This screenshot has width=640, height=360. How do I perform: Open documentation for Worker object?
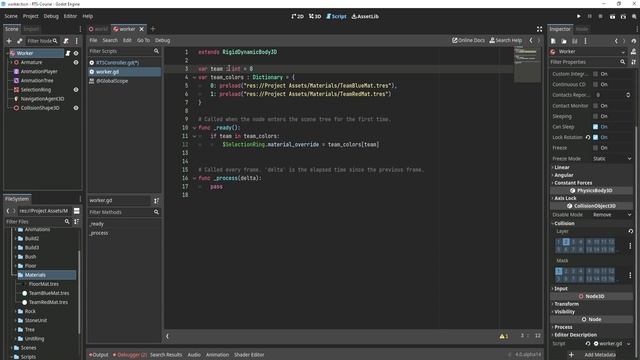633,51
